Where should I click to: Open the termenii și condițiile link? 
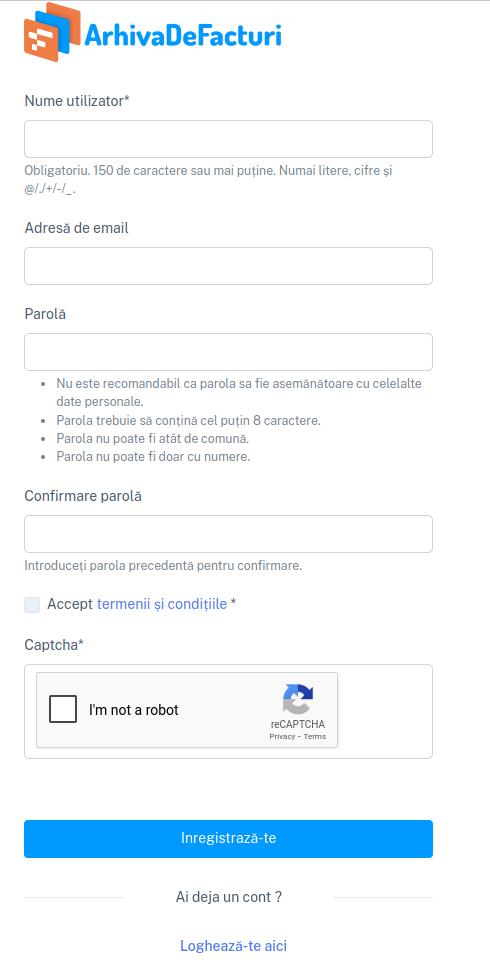[x=162, y=604]
